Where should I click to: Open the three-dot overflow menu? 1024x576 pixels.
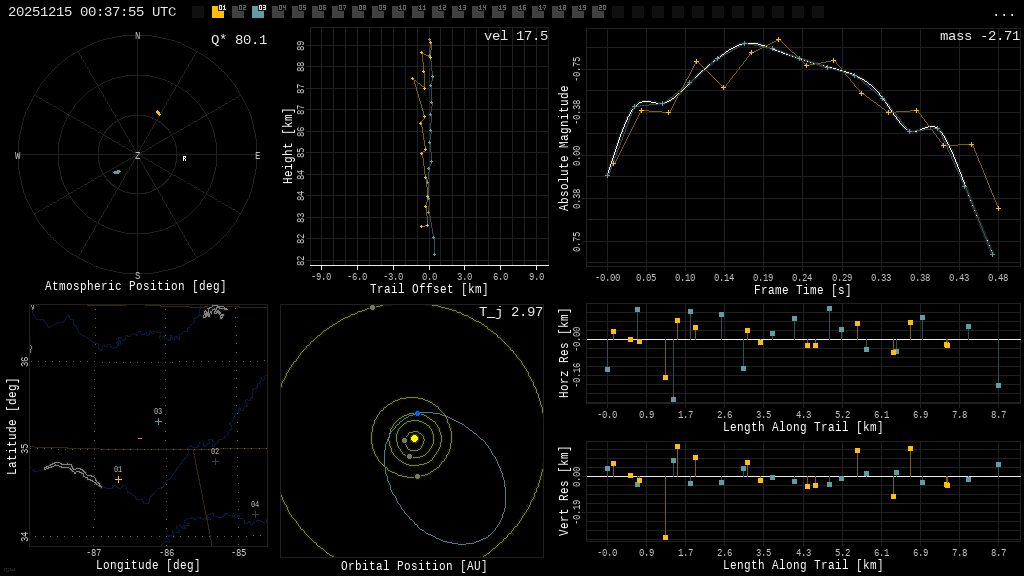[1003, 13]
